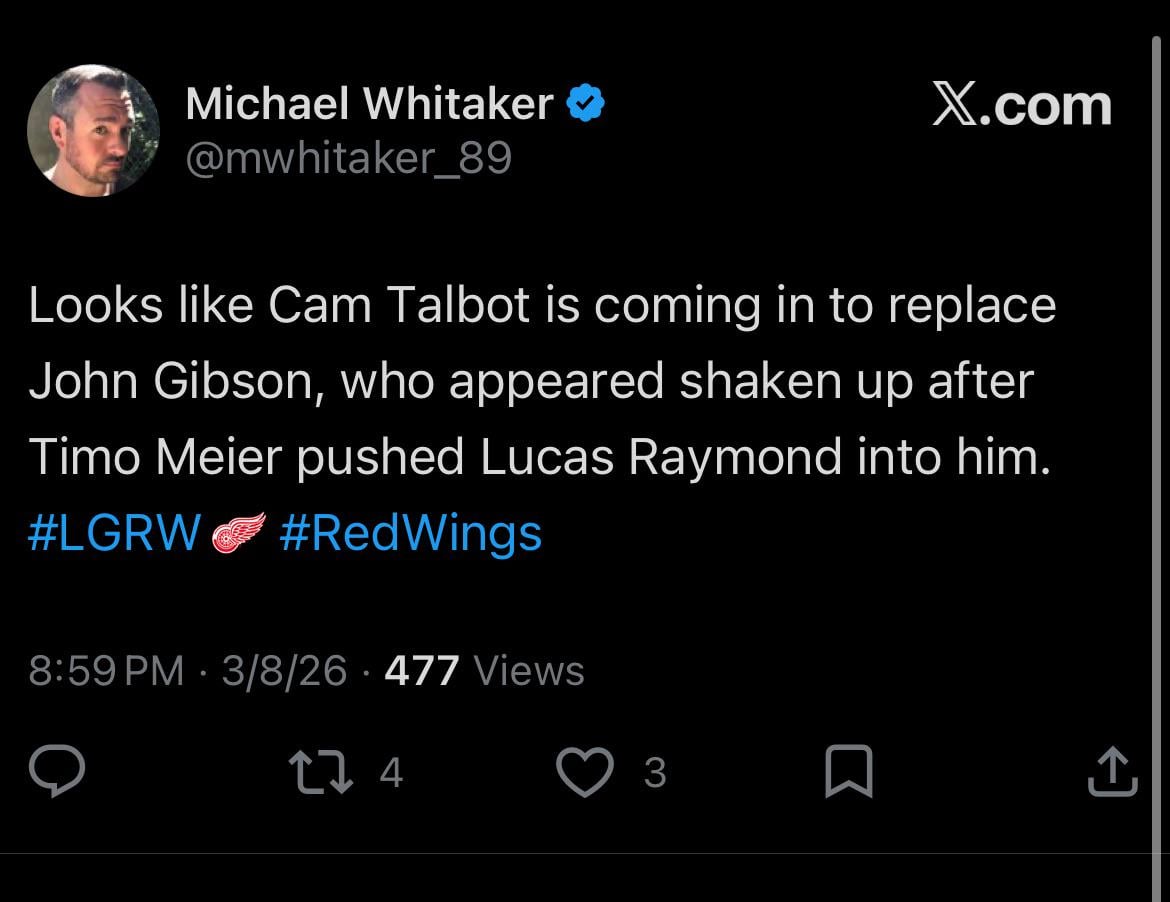Click the Red Wings logo emoji
The image size is (1170, 902).
click(x=240, y=533)
